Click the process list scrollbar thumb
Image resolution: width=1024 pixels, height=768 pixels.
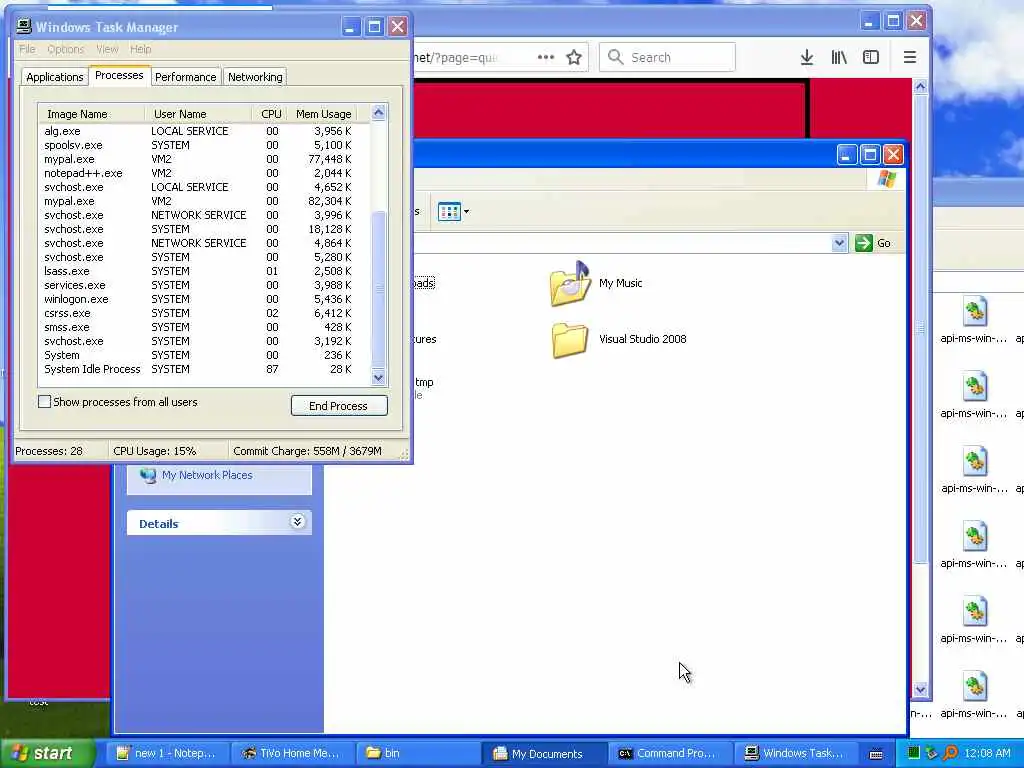(x=379, y=289)
